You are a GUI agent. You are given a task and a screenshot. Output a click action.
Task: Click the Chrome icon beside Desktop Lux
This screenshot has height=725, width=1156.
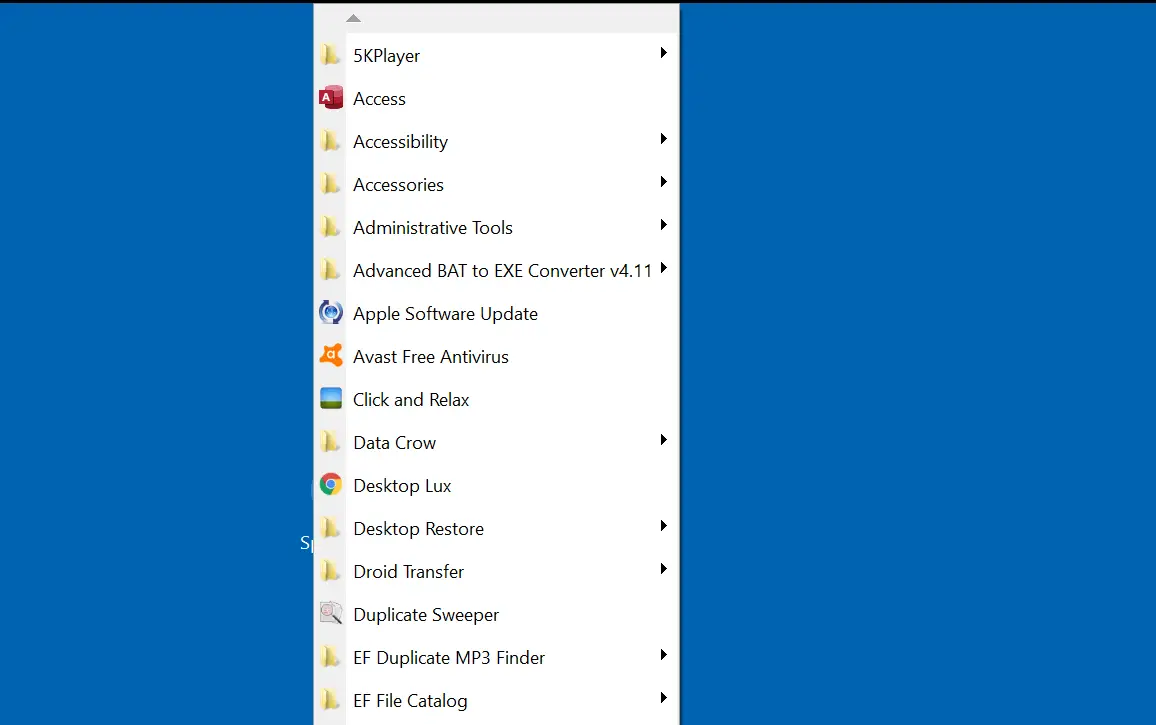pyautogui.click(x=330, y=485)
